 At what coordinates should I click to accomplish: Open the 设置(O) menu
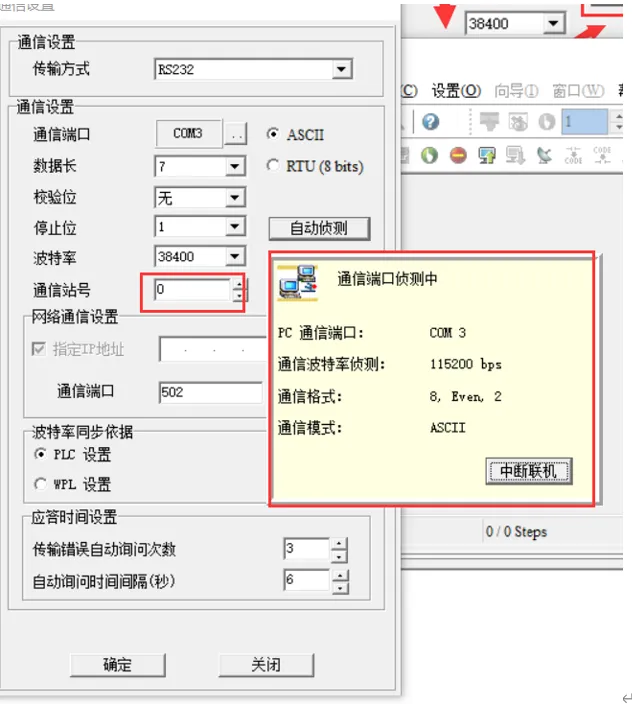coord(456,91)
